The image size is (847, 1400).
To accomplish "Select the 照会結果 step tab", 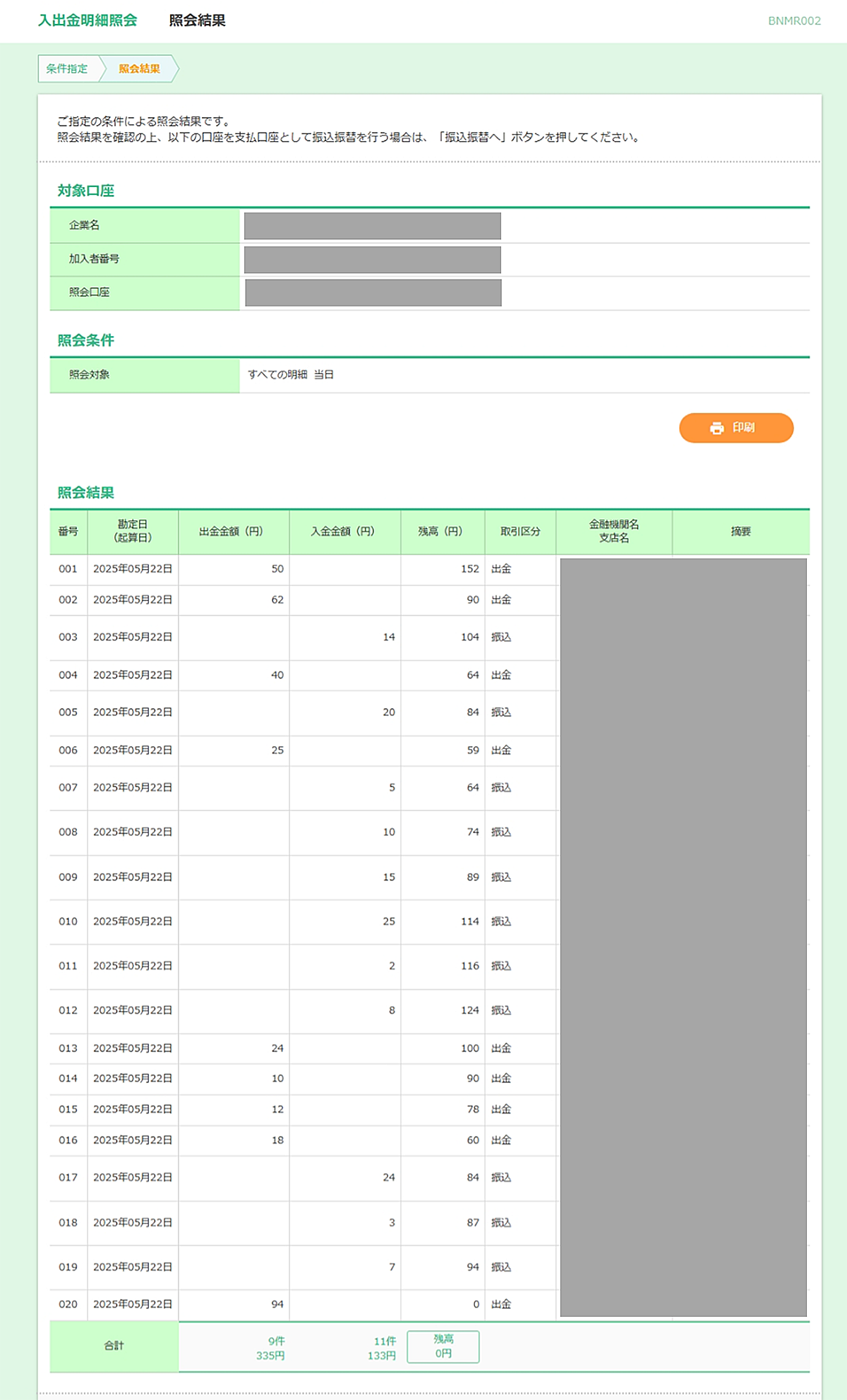I will point(139,68).
